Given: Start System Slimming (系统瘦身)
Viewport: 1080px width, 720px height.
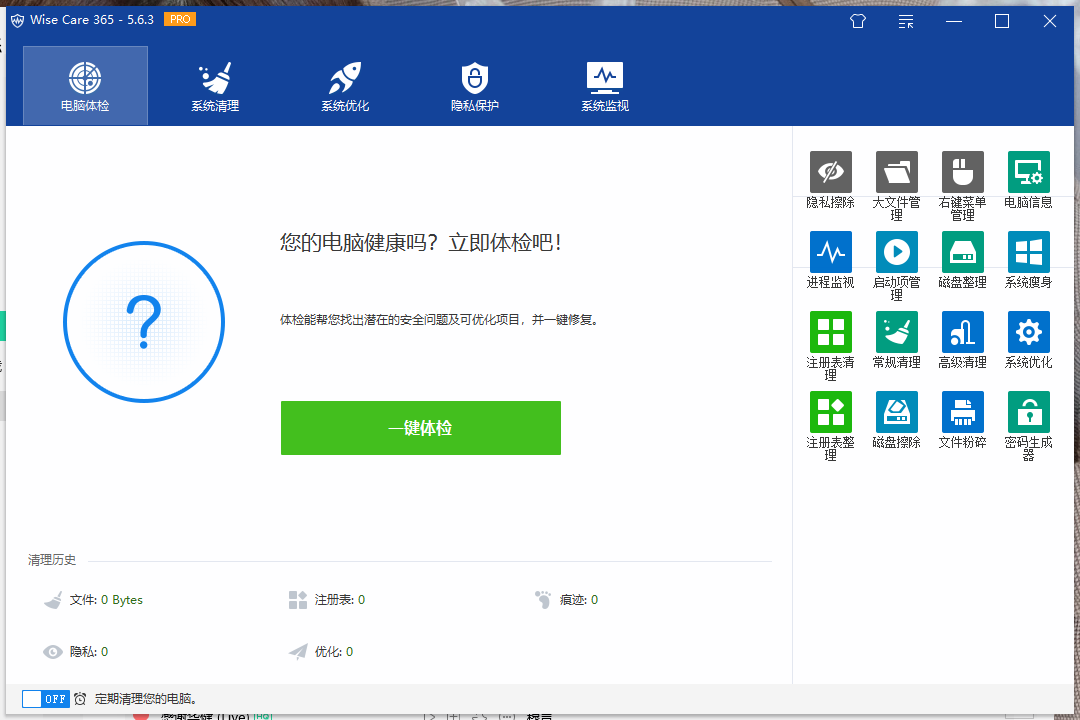Looking at the screenshot, I should click(x=1028, y=252).
